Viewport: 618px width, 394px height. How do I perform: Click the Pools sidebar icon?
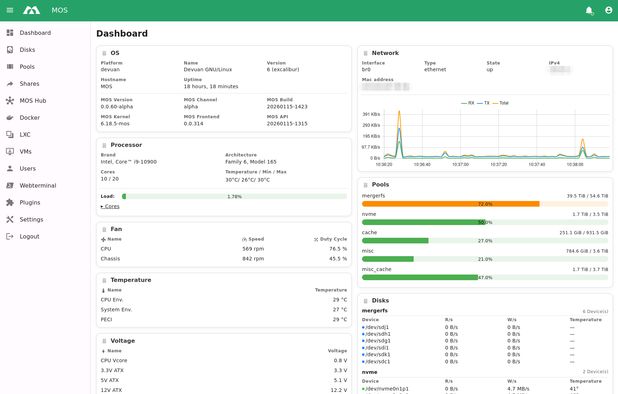point(10,67)
